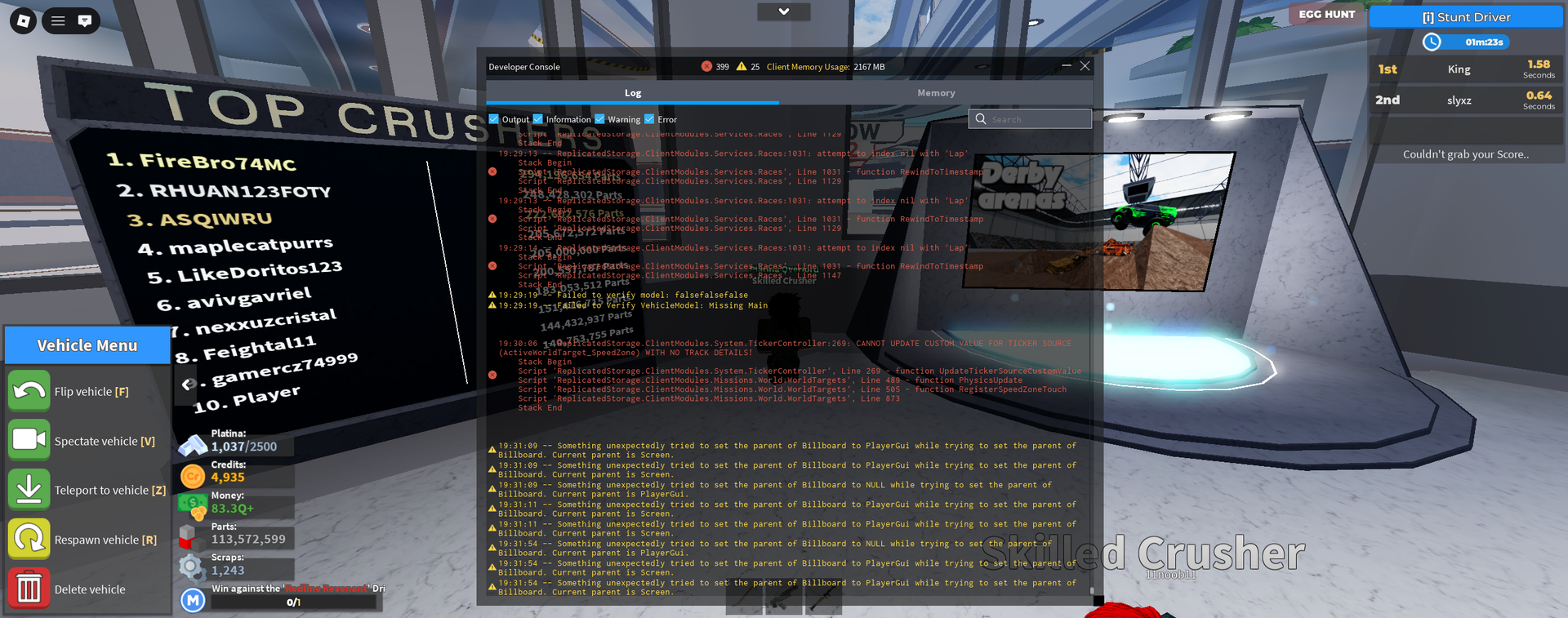The height and width of the screenshot is (618, 1568).
Task: Switch to the Memory tab
Action: tap(936, 93)
